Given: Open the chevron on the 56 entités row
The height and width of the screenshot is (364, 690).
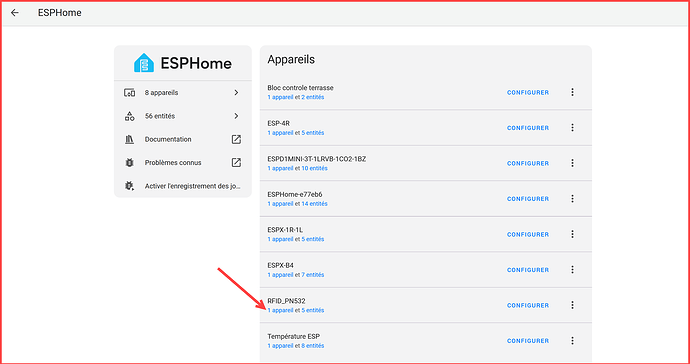Looking at the screenshot, I should point(236,116).
